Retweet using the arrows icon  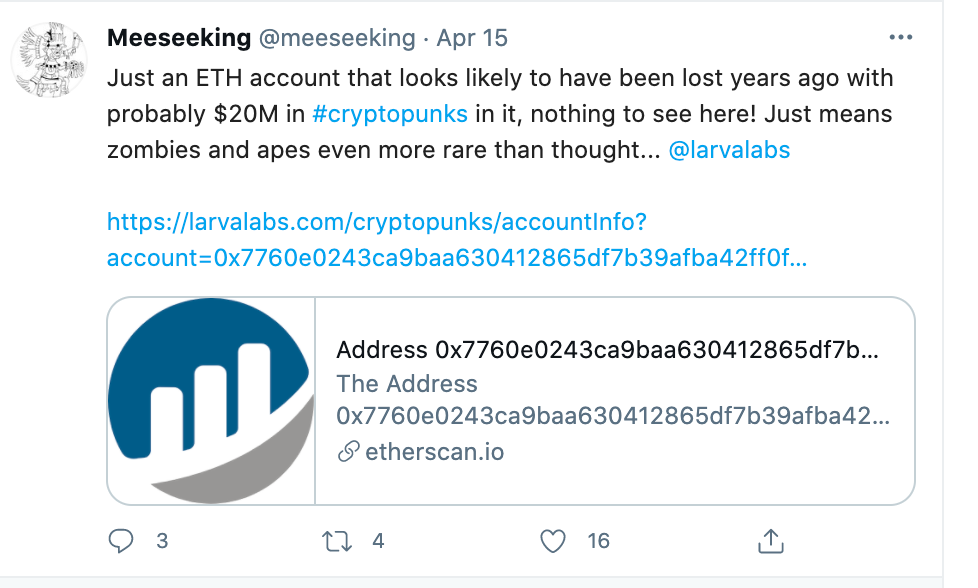coord(337,541)
